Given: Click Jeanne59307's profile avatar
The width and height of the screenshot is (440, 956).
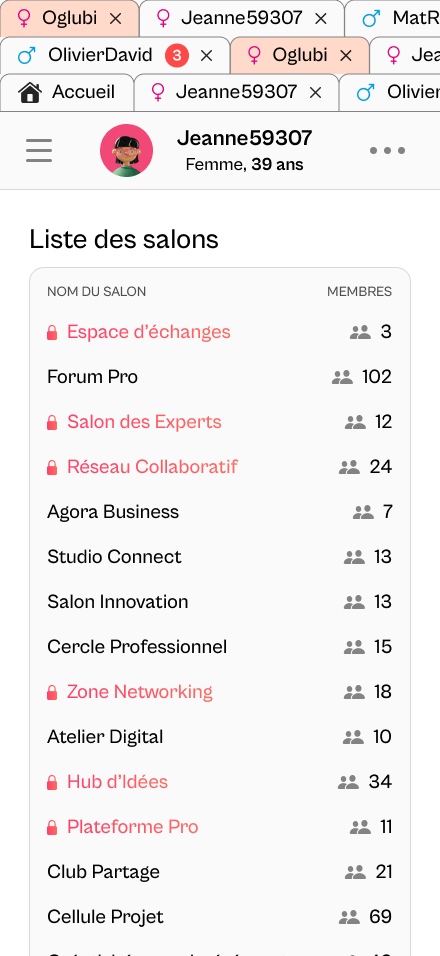Looking at the screenshot, I should point(127,151).
